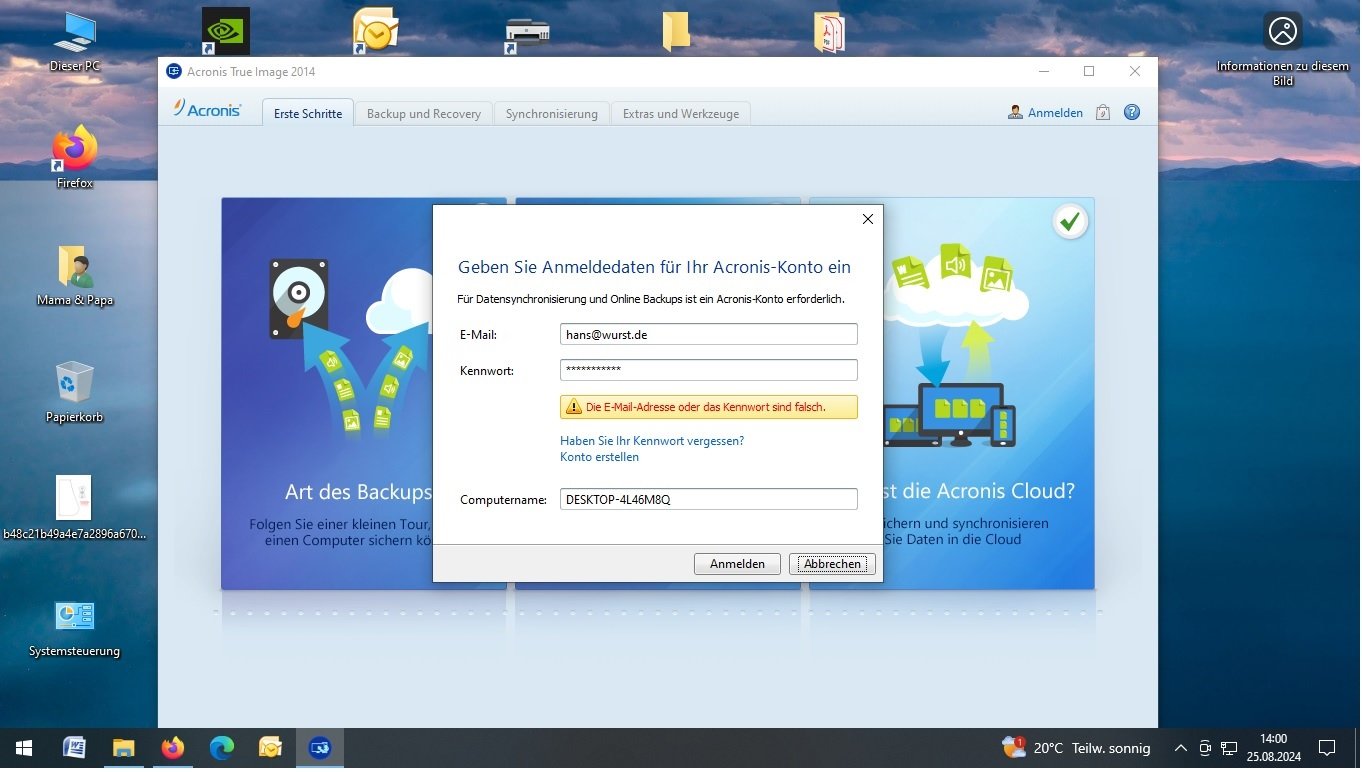The height and width of the screenshot is (772, 1362).
Task: Open Firefox from the taskbar
Action: [173, 748]
